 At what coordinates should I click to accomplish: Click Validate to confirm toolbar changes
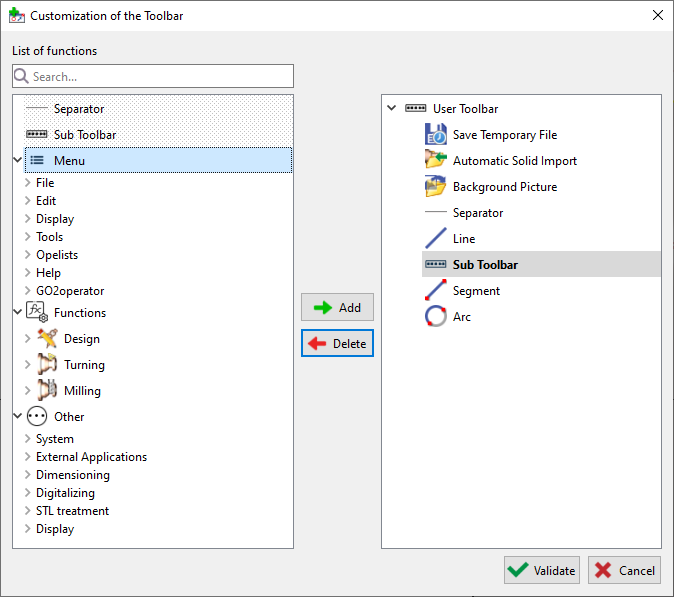point(541,570)
